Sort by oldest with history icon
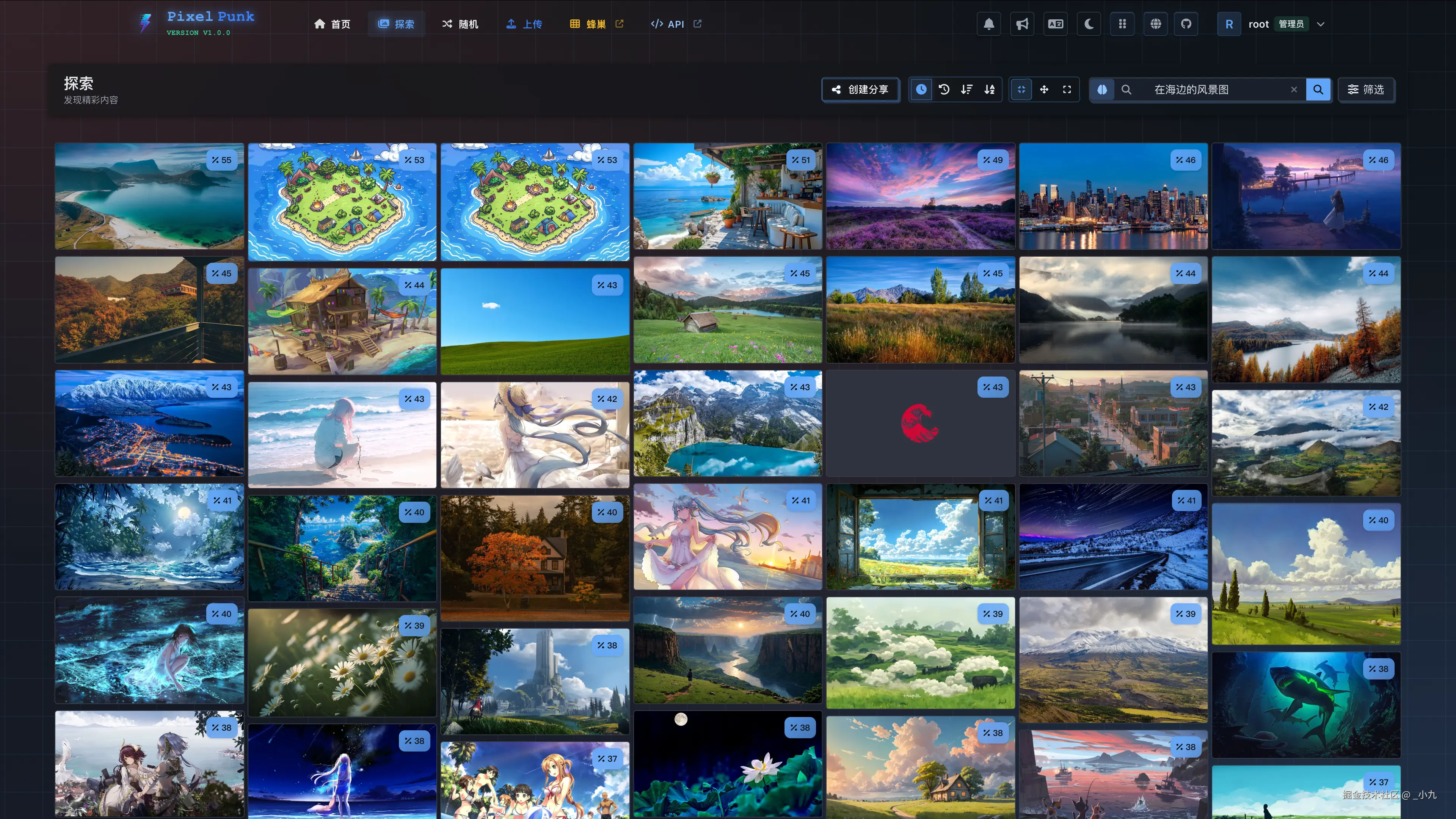Screen dimensions: 1456x819 coord(944,89)
